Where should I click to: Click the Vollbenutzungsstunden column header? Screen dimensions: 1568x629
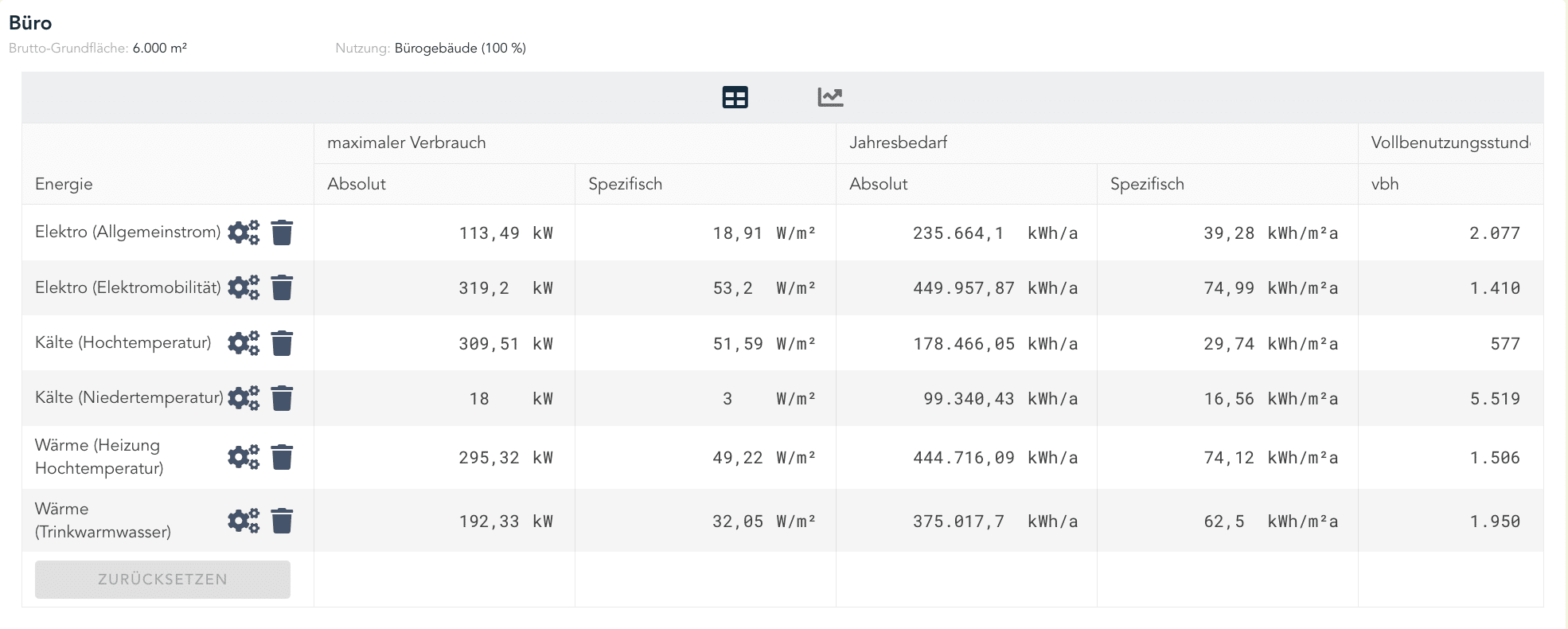1449,143
